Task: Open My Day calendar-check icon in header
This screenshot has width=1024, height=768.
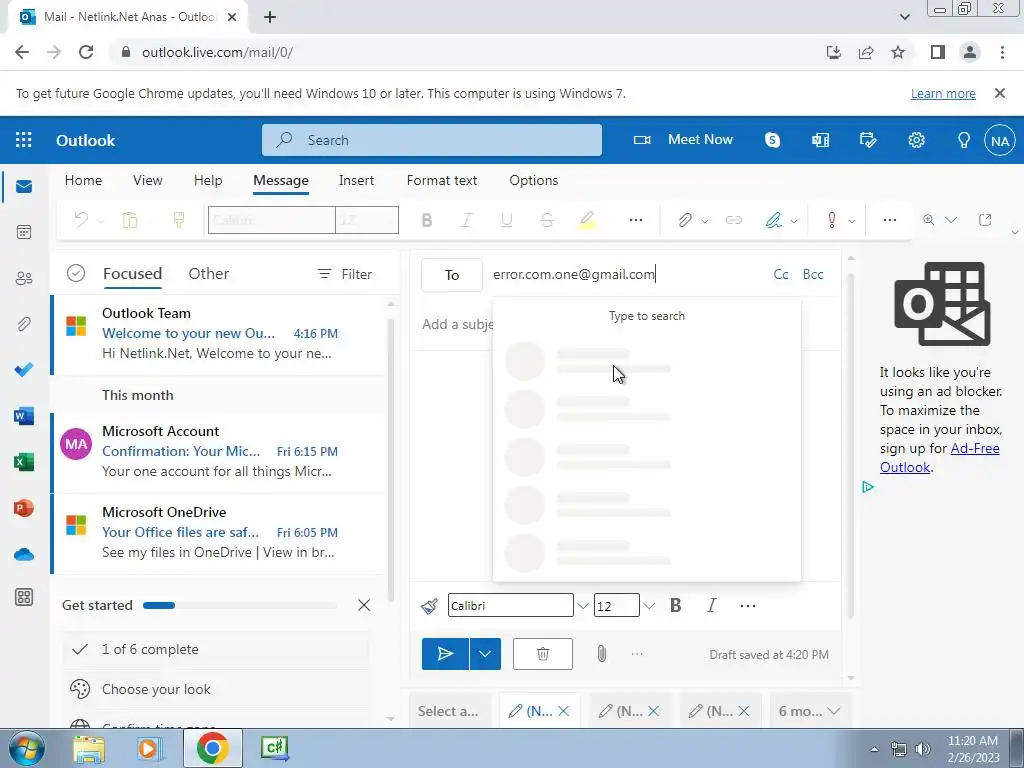Action: 868,140
